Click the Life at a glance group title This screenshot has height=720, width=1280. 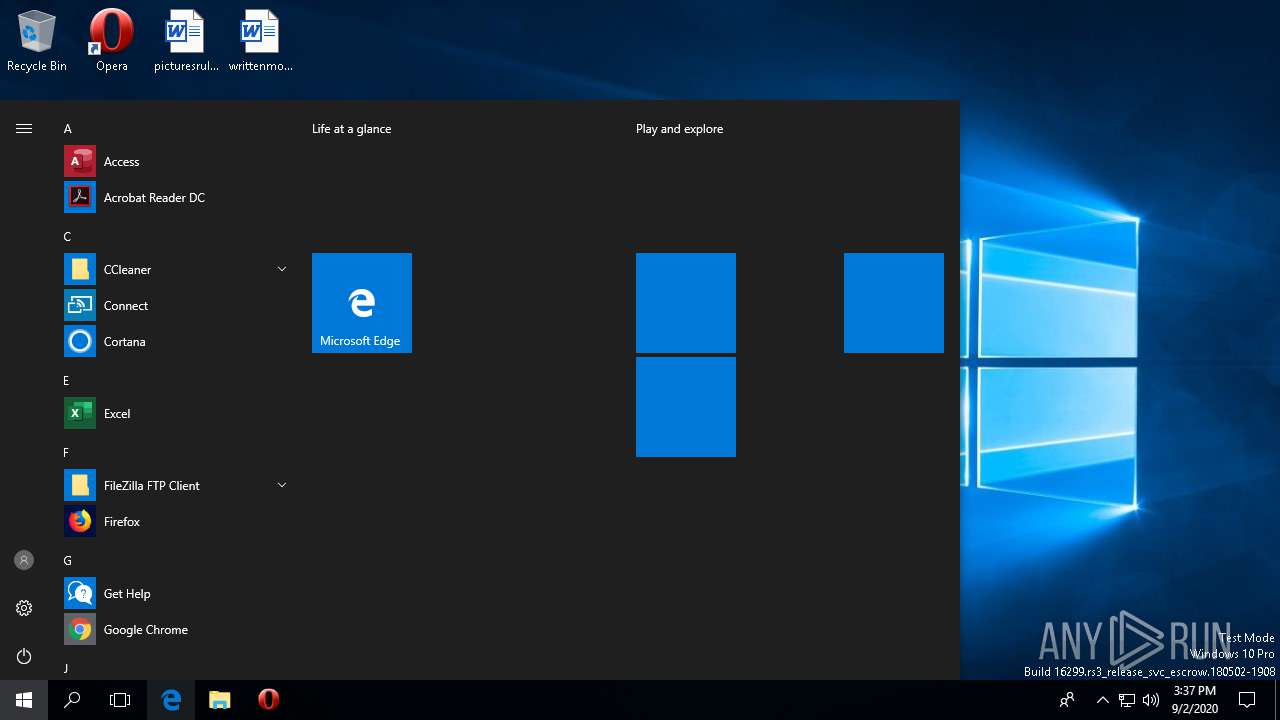(x=352, y=129)
